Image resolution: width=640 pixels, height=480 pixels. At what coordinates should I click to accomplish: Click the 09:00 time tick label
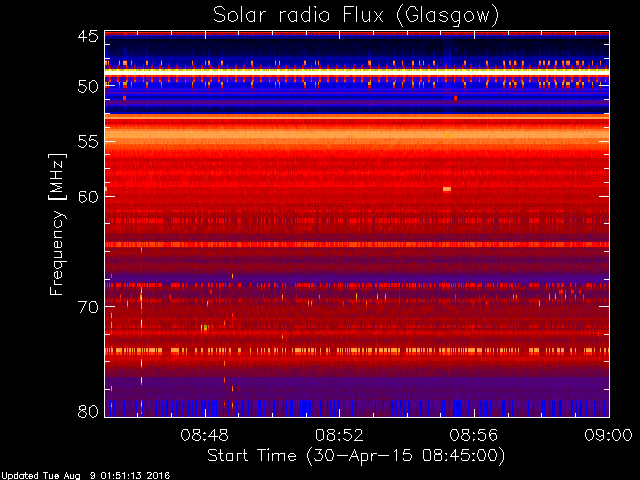coord(609,436)
